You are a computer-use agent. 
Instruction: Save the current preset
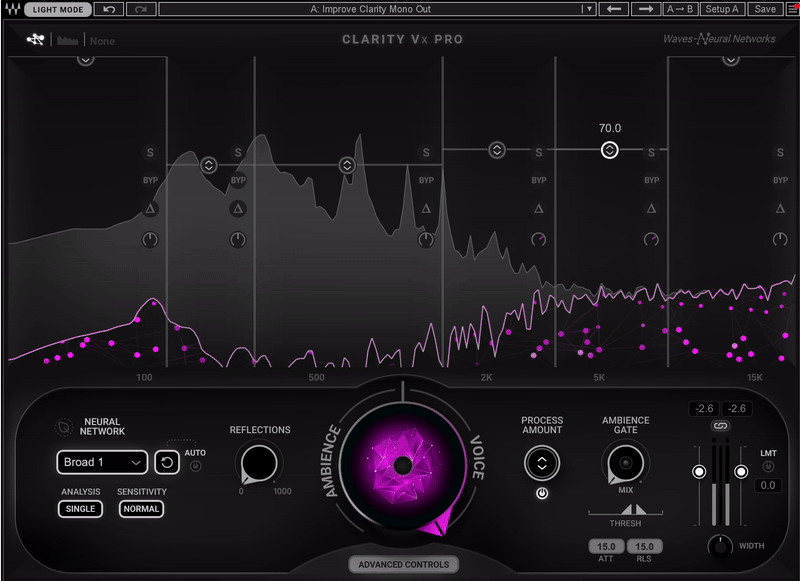click(765, 9)
